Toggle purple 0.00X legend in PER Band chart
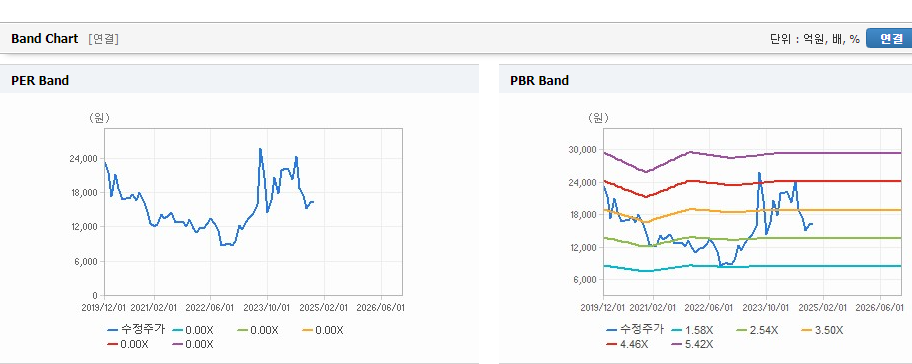The height and width of the screenshot is (364, 912). pos(193,344)
